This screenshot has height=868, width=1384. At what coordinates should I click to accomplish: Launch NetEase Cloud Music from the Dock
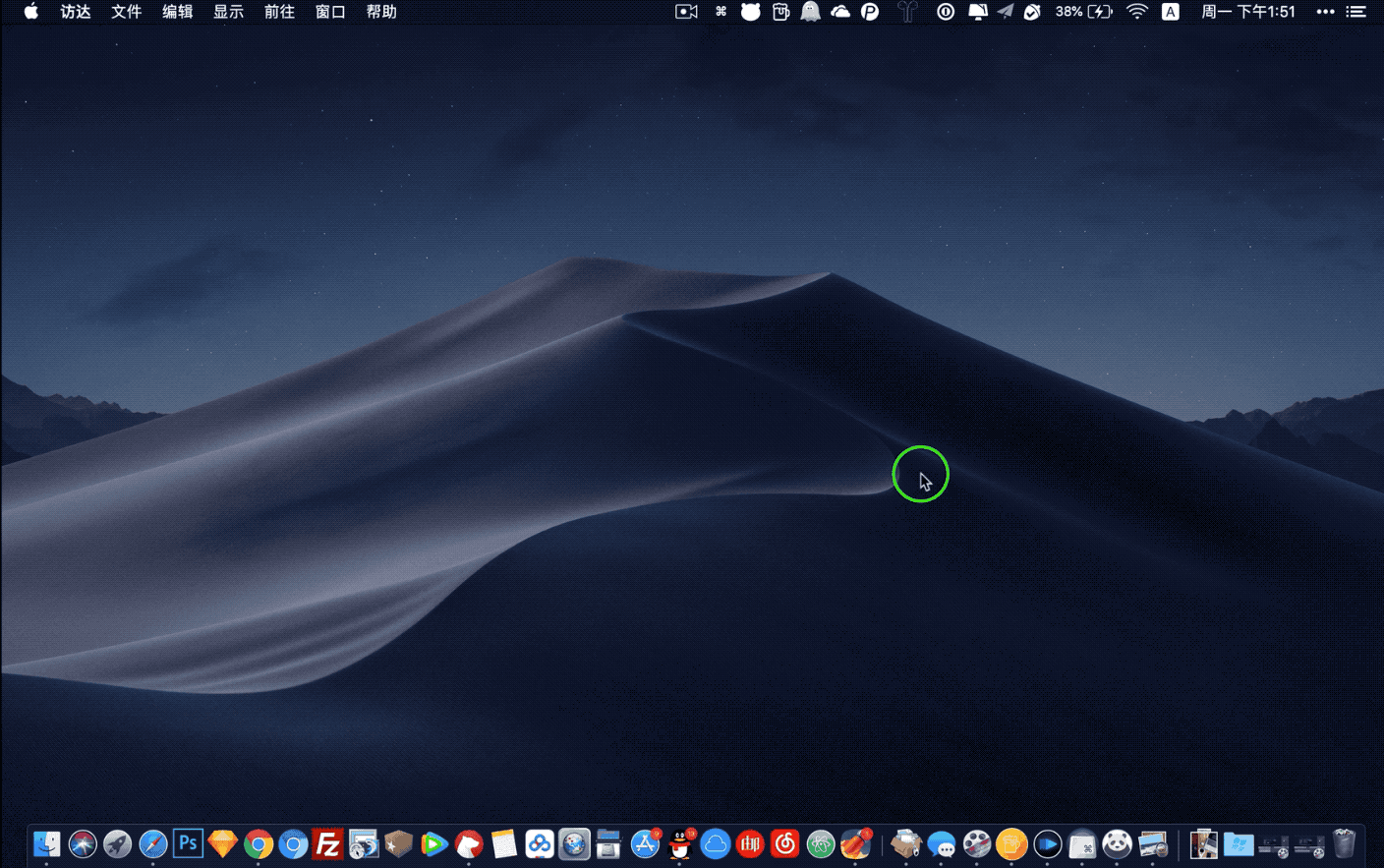click(784, 843)
